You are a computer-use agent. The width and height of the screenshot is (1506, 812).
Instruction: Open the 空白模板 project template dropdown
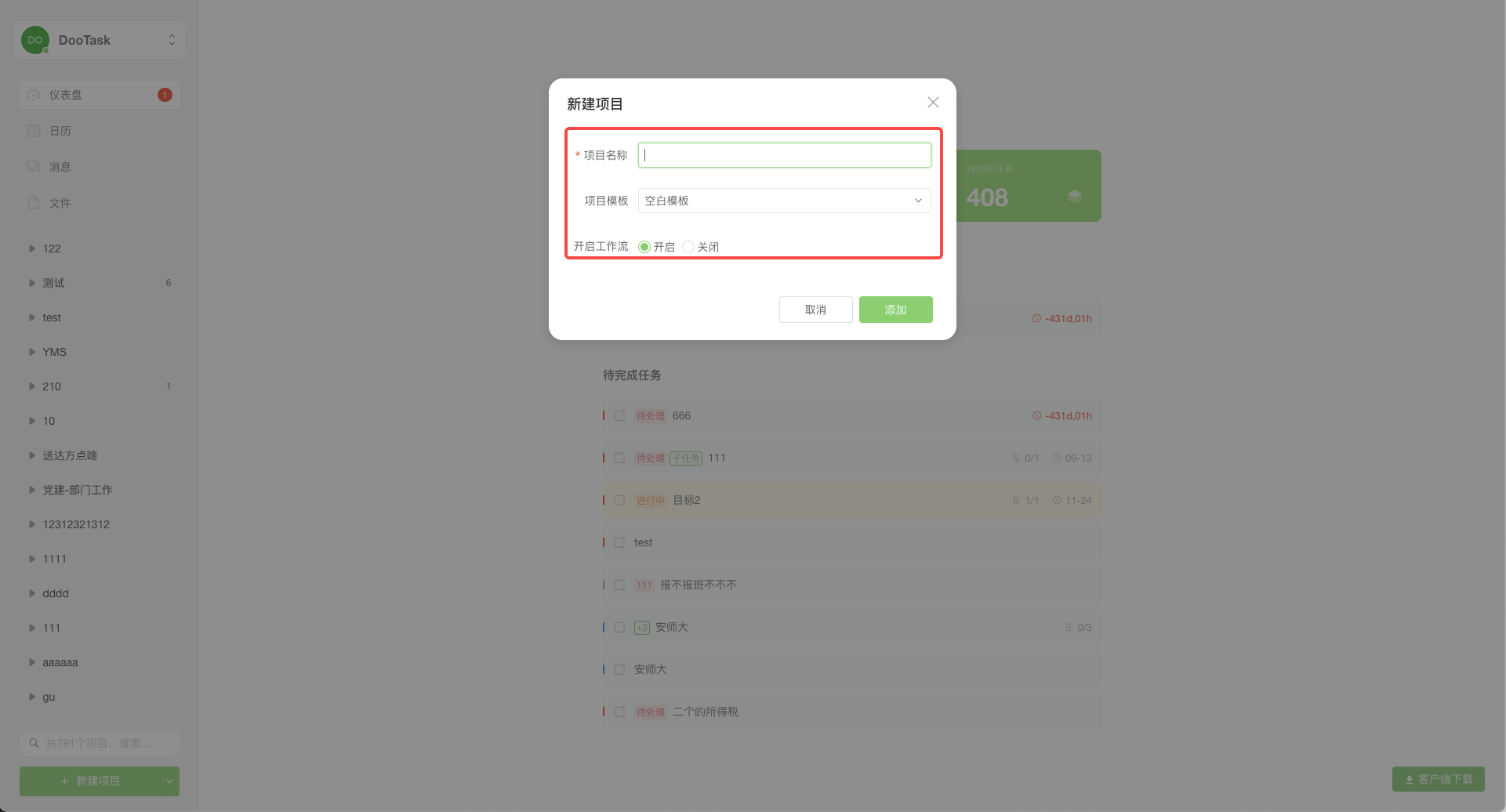tap(783, 201)
